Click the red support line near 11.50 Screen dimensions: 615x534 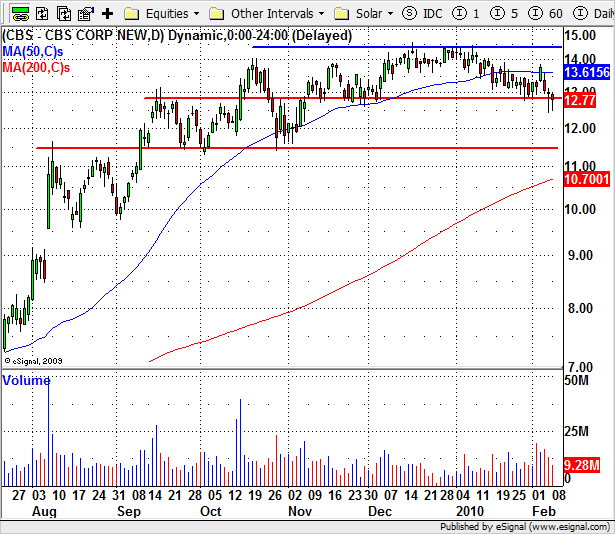[x=297, y=148]
